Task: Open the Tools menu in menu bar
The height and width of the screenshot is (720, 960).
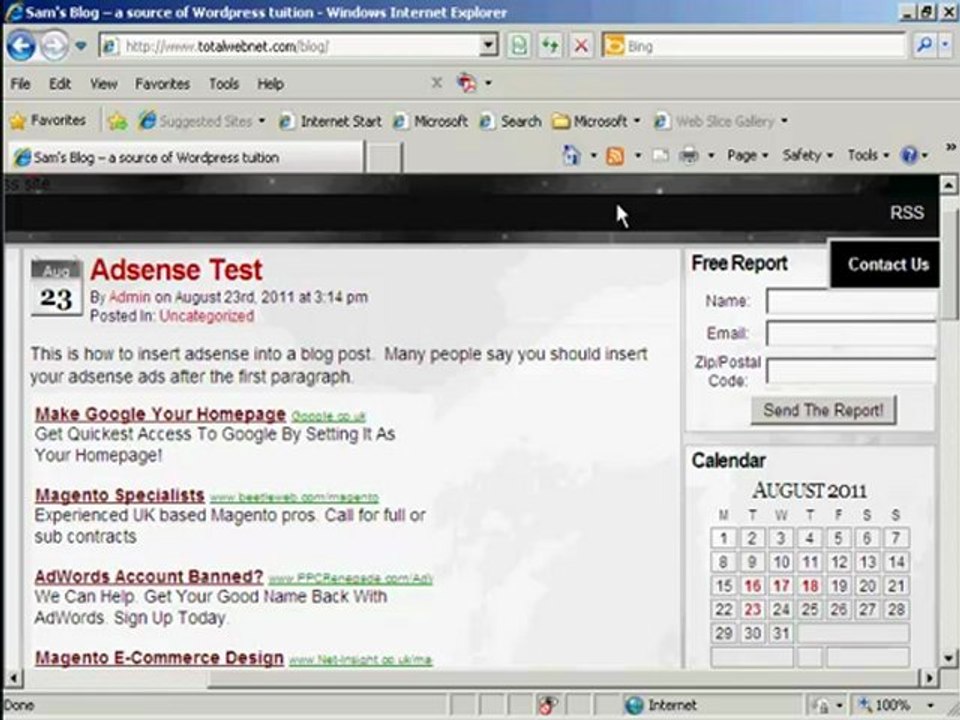Action: [224, 84]
